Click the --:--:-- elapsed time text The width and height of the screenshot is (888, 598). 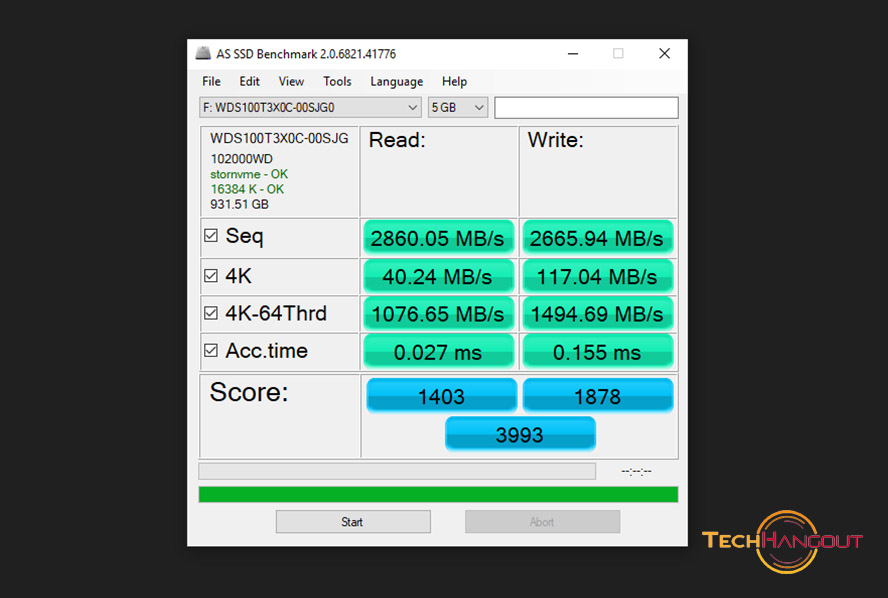click(637, 471)
